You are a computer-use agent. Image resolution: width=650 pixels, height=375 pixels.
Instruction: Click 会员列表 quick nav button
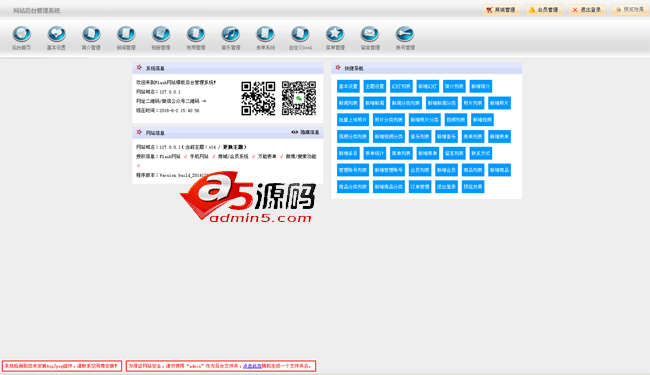click(x=420, y=170)
